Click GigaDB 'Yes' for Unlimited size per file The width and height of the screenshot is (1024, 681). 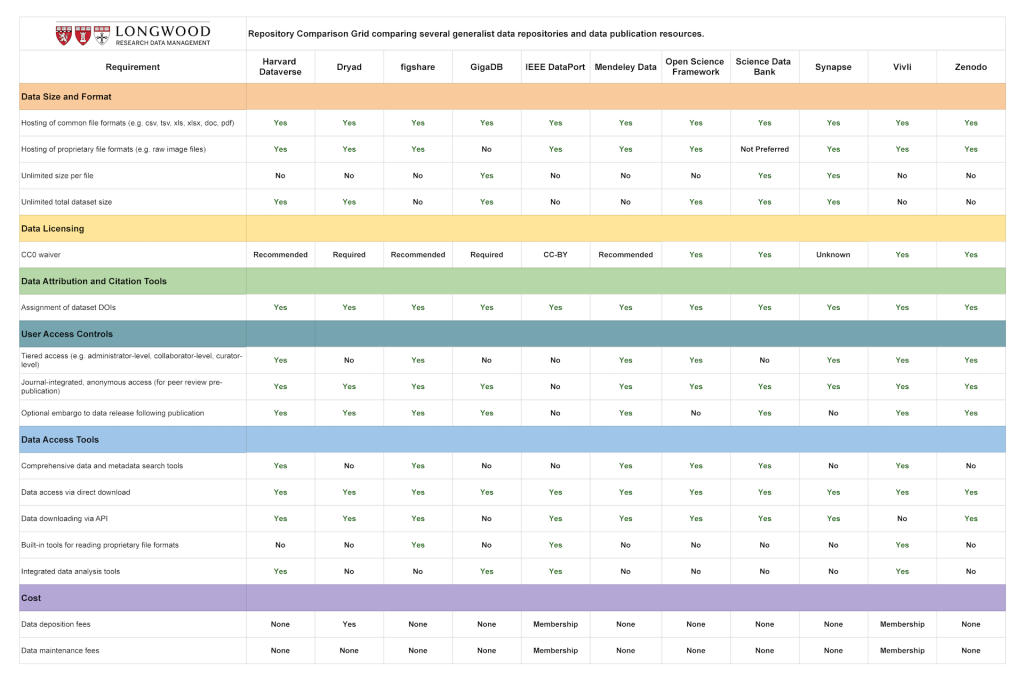pos(487,176)
